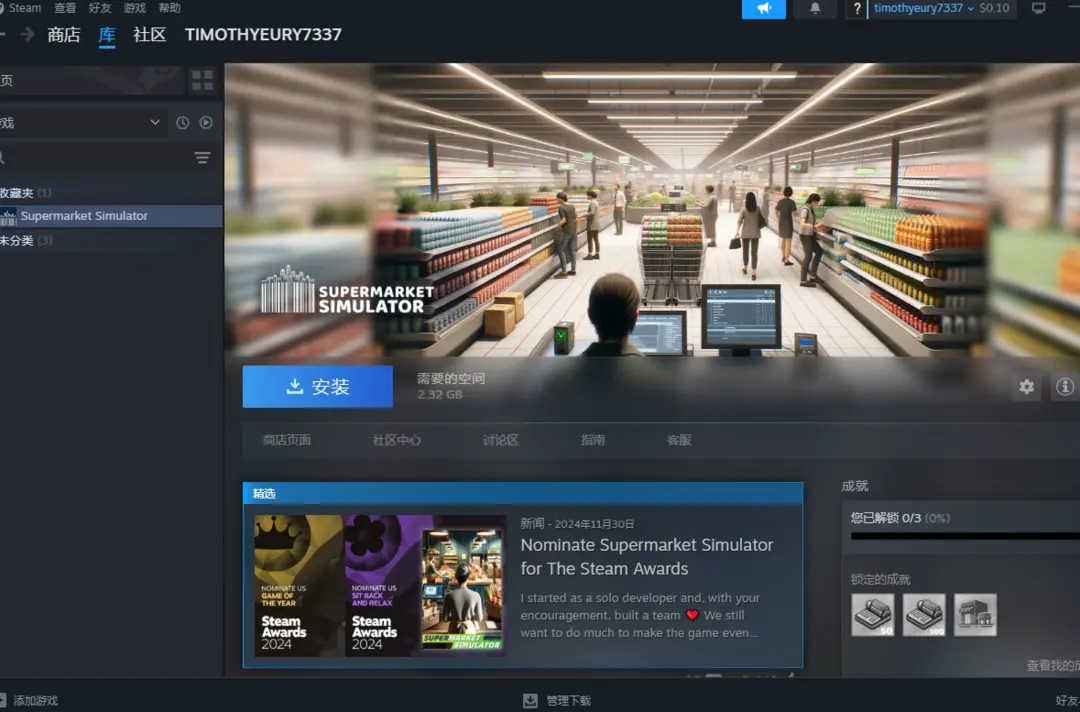Click the announcements megaphone icon
The width and height of the screenshot is (1080, 712).
tap(763, 8)
